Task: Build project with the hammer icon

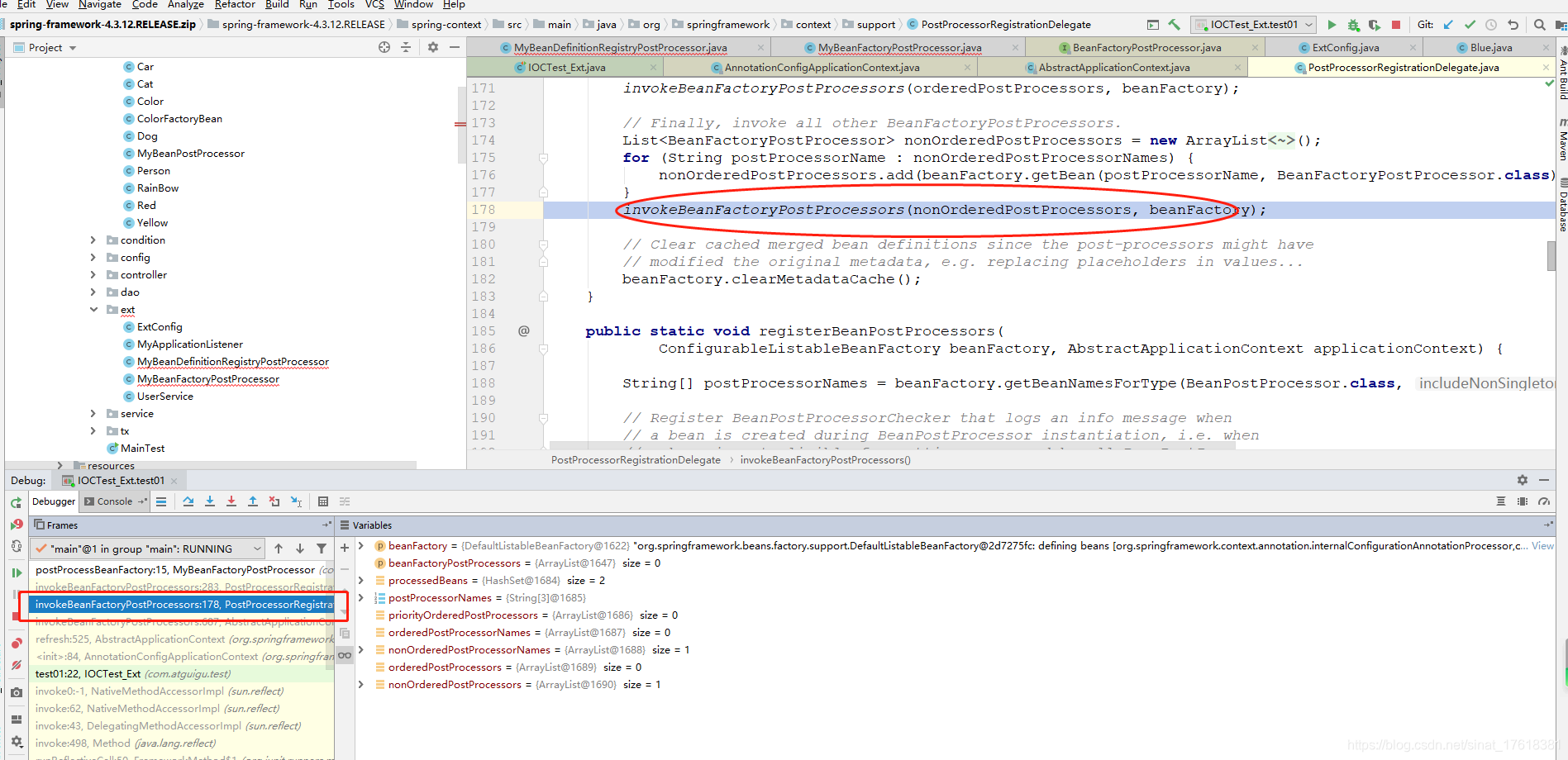Action: [1175, 25]
